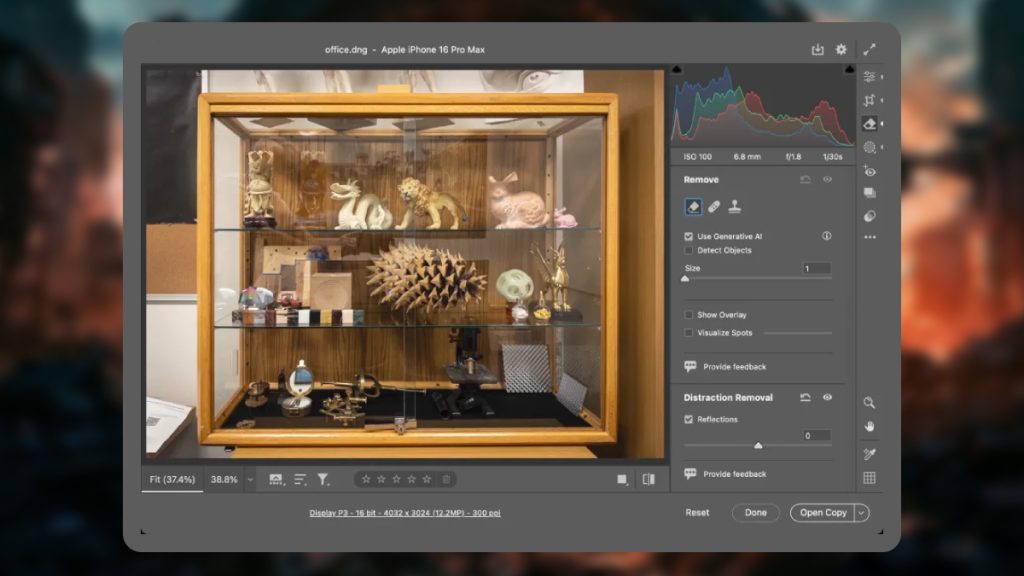This screenshot has height=576, width=1024.
Task: Switch to the Fit (37.4%) tab
Action: 170,479
